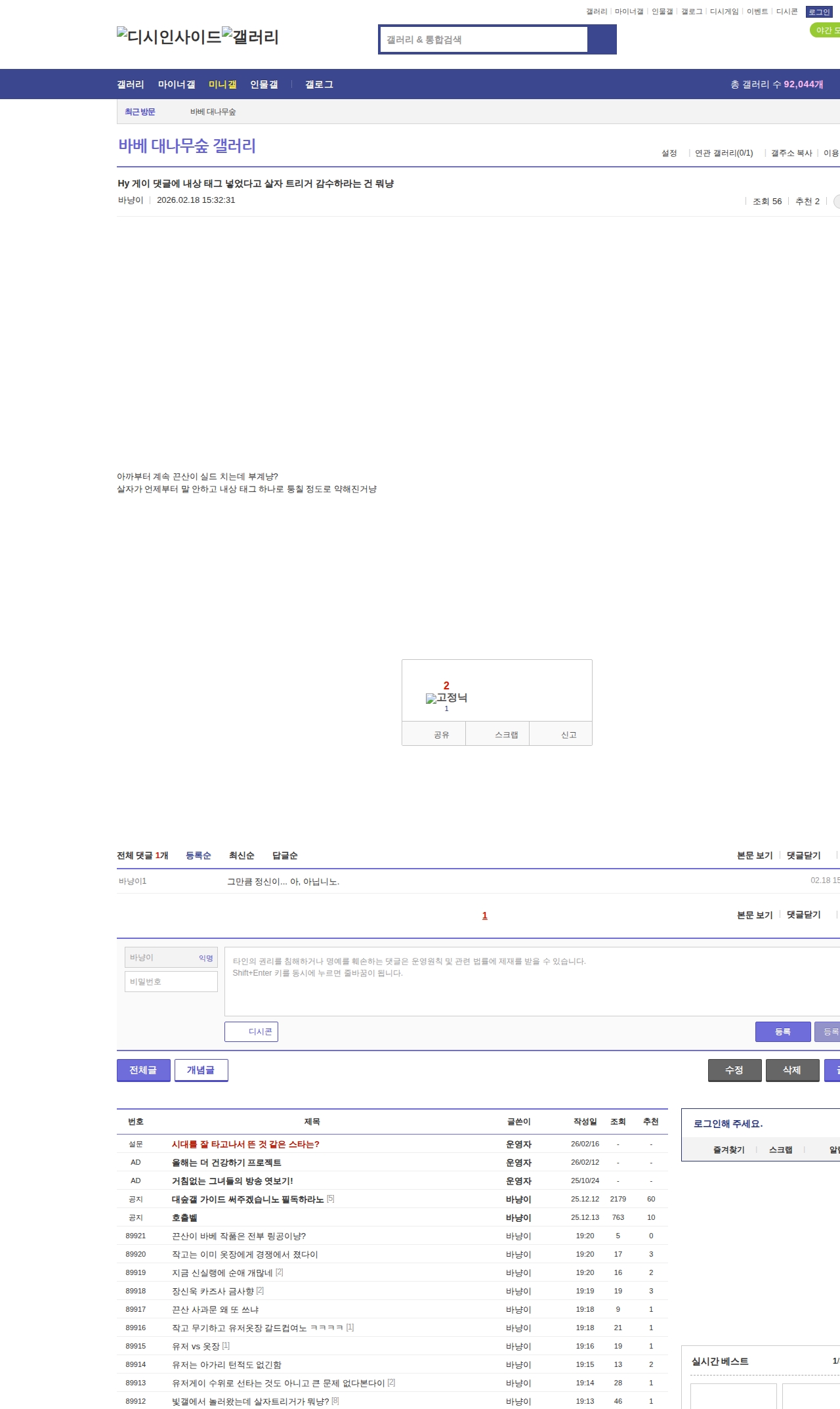Viewport: 840px width, 1409px height.
Task: Sort comments by 등록순
Action: pos(198,856)
